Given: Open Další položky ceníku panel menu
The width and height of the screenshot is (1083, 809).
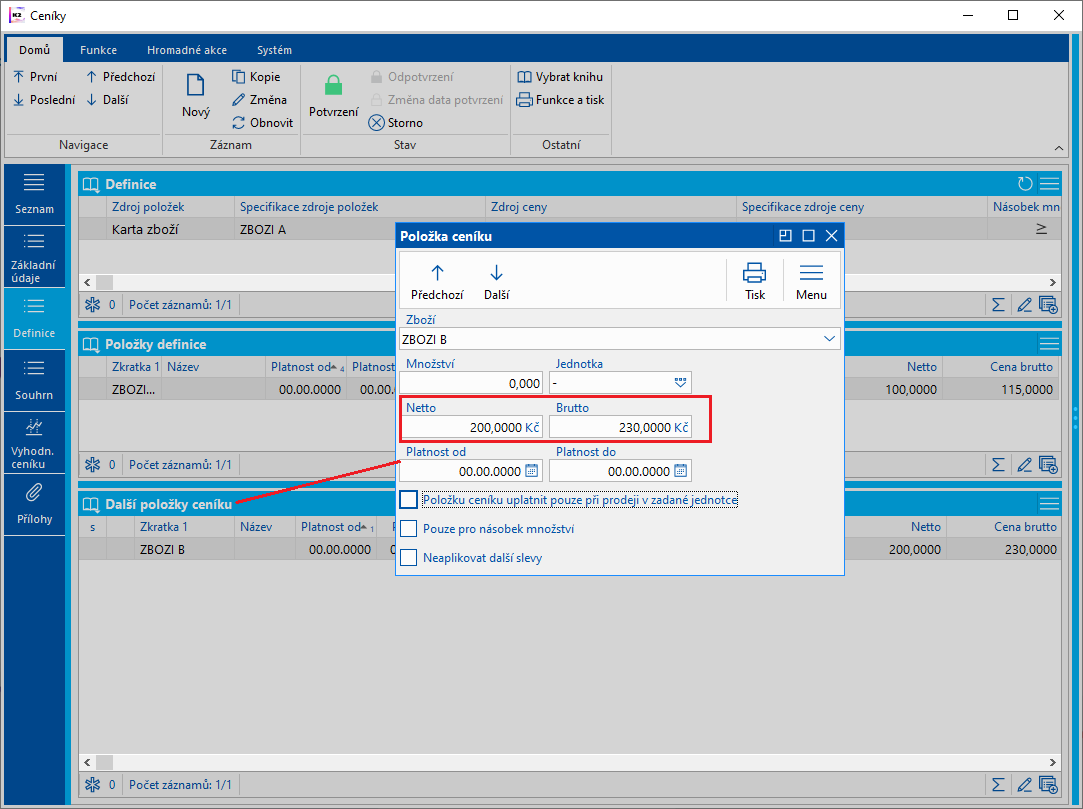Looking at the screenshot, I should coord(1049,504).
